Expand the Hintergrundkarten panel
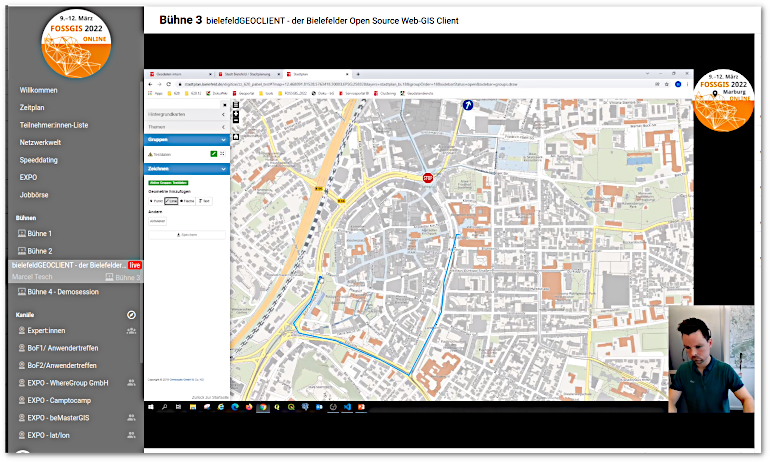The width and height of the screenshot is (770, 462). [187, 114]
